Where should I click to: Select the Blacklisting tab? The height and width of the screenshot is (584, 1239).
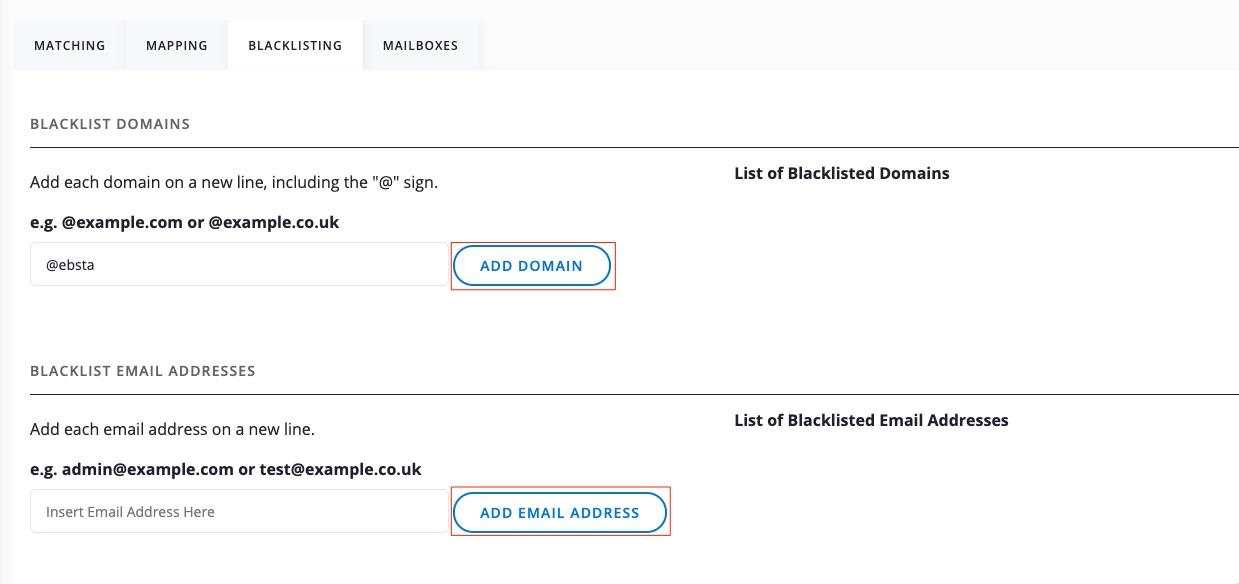pyautogui.click(x=295, y=46)
